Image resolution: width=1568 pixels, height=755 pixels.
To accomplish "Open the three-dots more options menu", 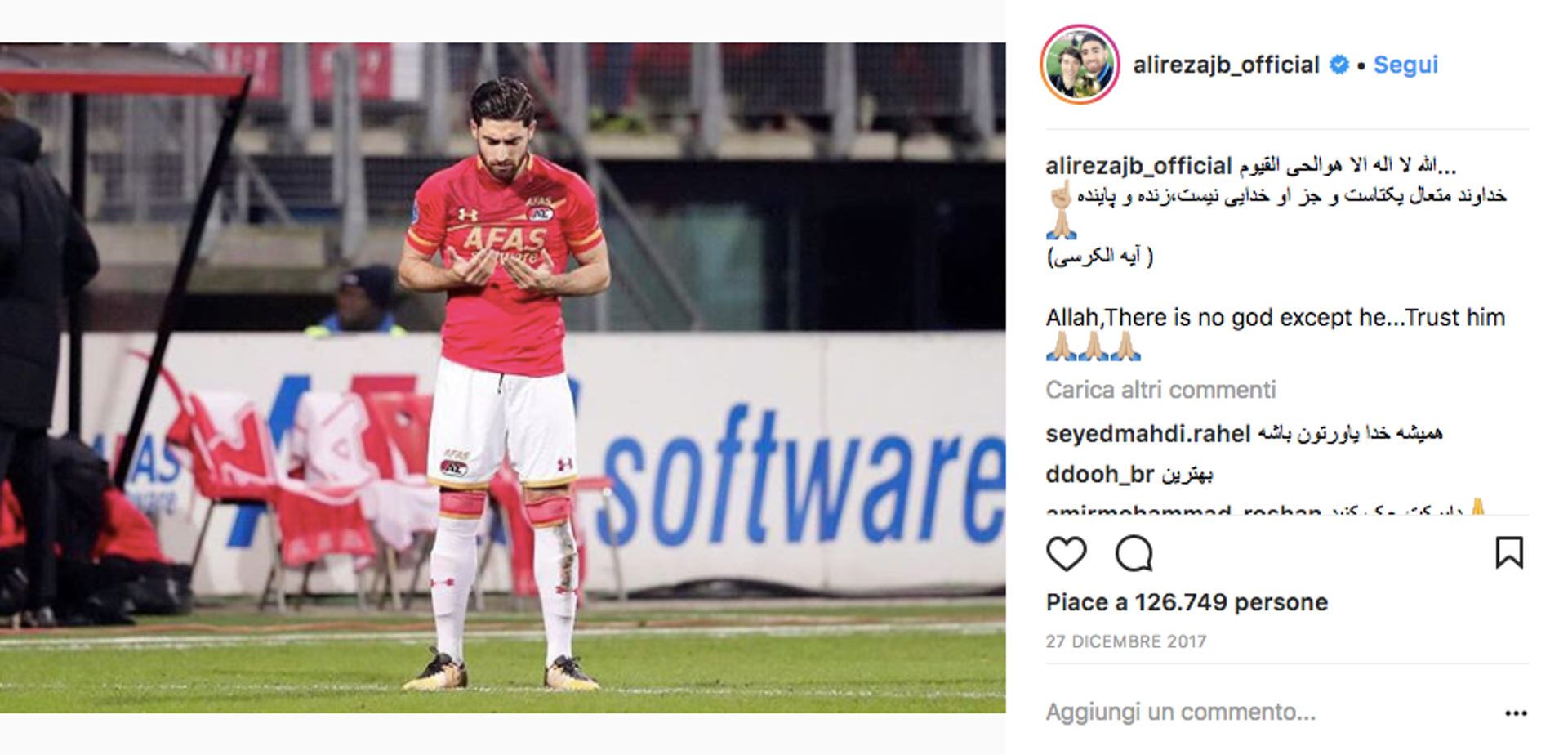I will point(1516,713).
